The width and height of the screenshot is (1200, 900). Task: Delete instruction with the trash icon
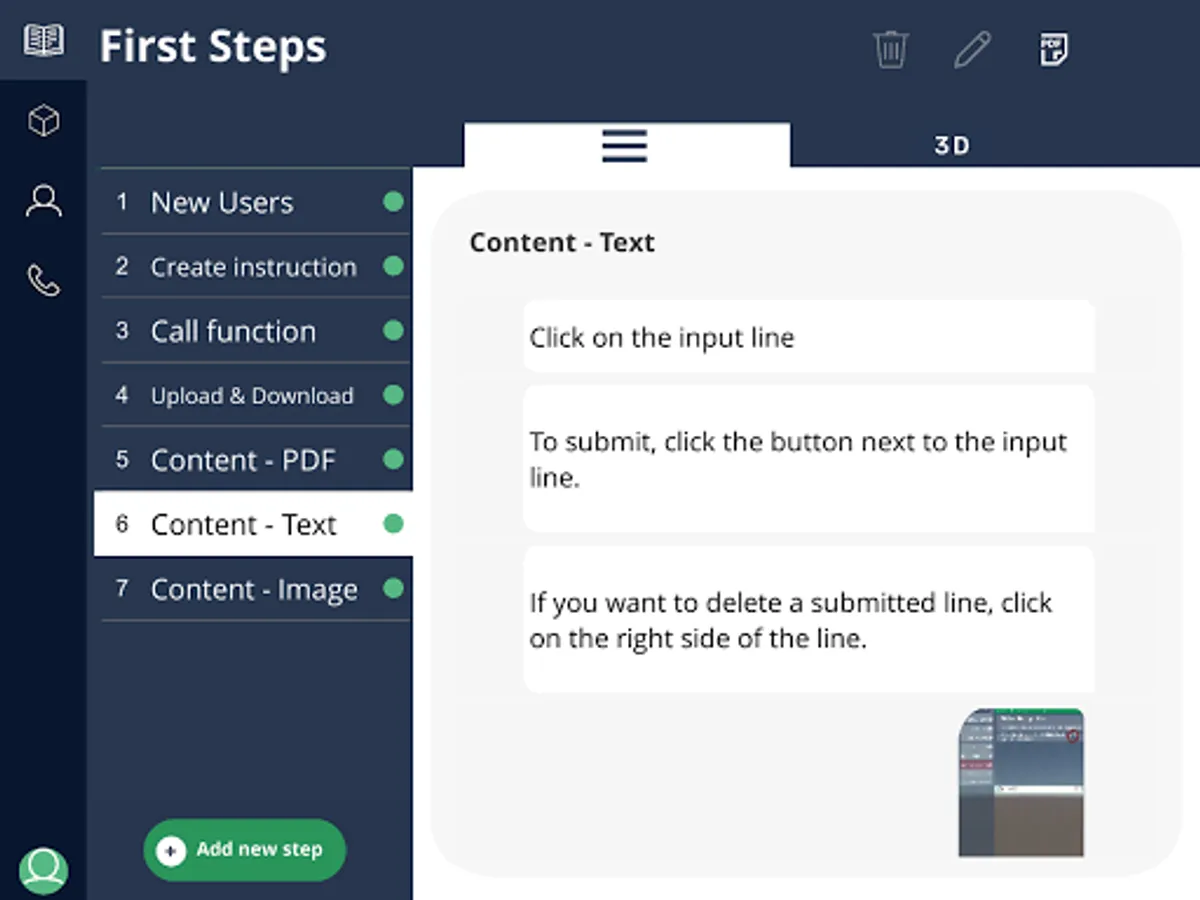[x=890, y=48]
